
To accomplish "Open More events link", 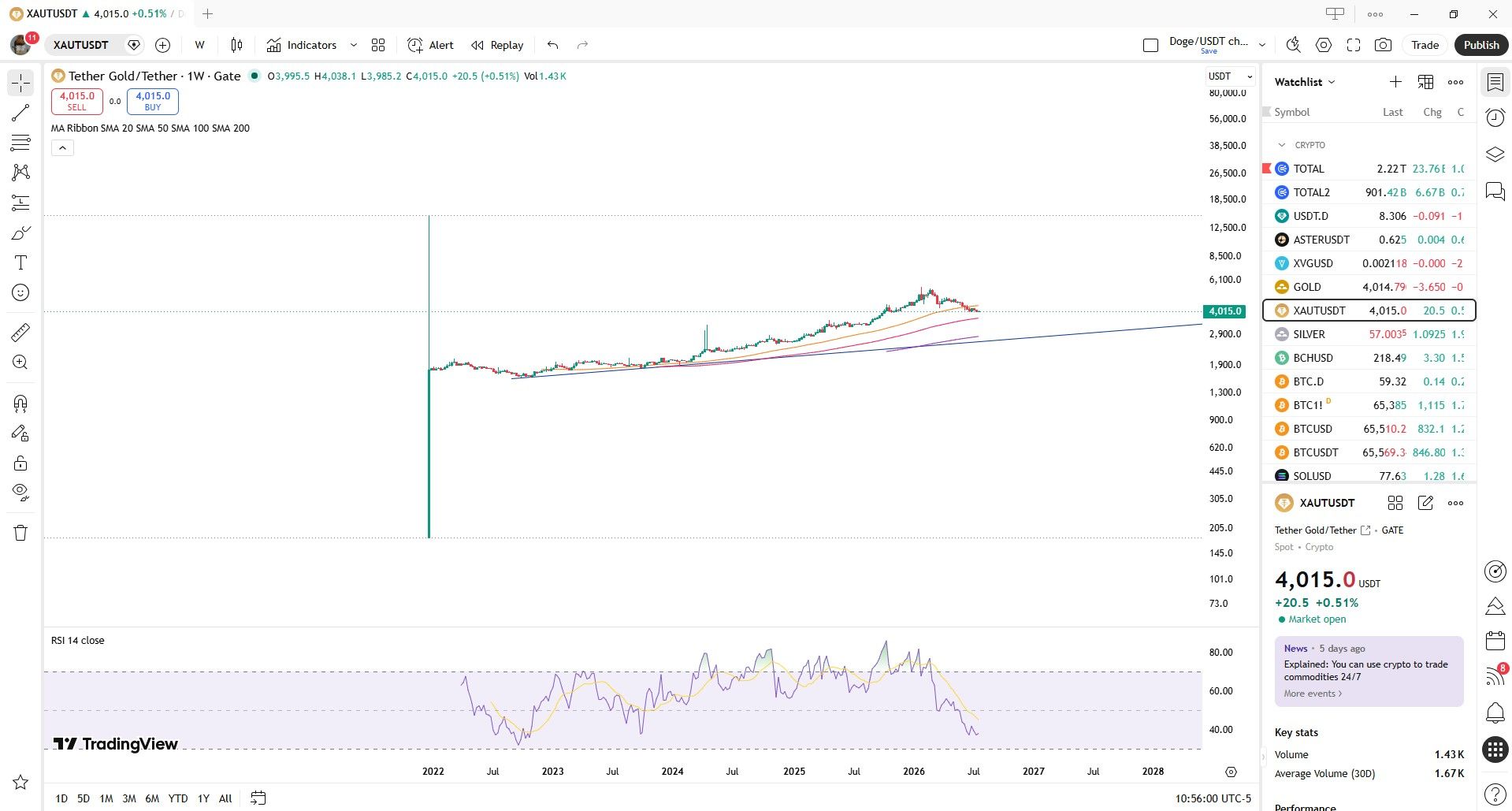I will point(1313,694).
